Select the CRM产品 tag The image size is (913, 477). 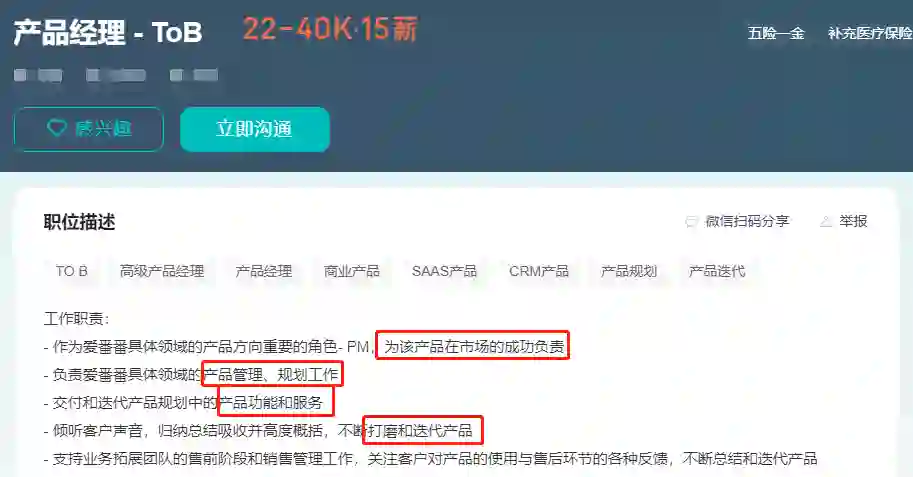pos(539,271)
